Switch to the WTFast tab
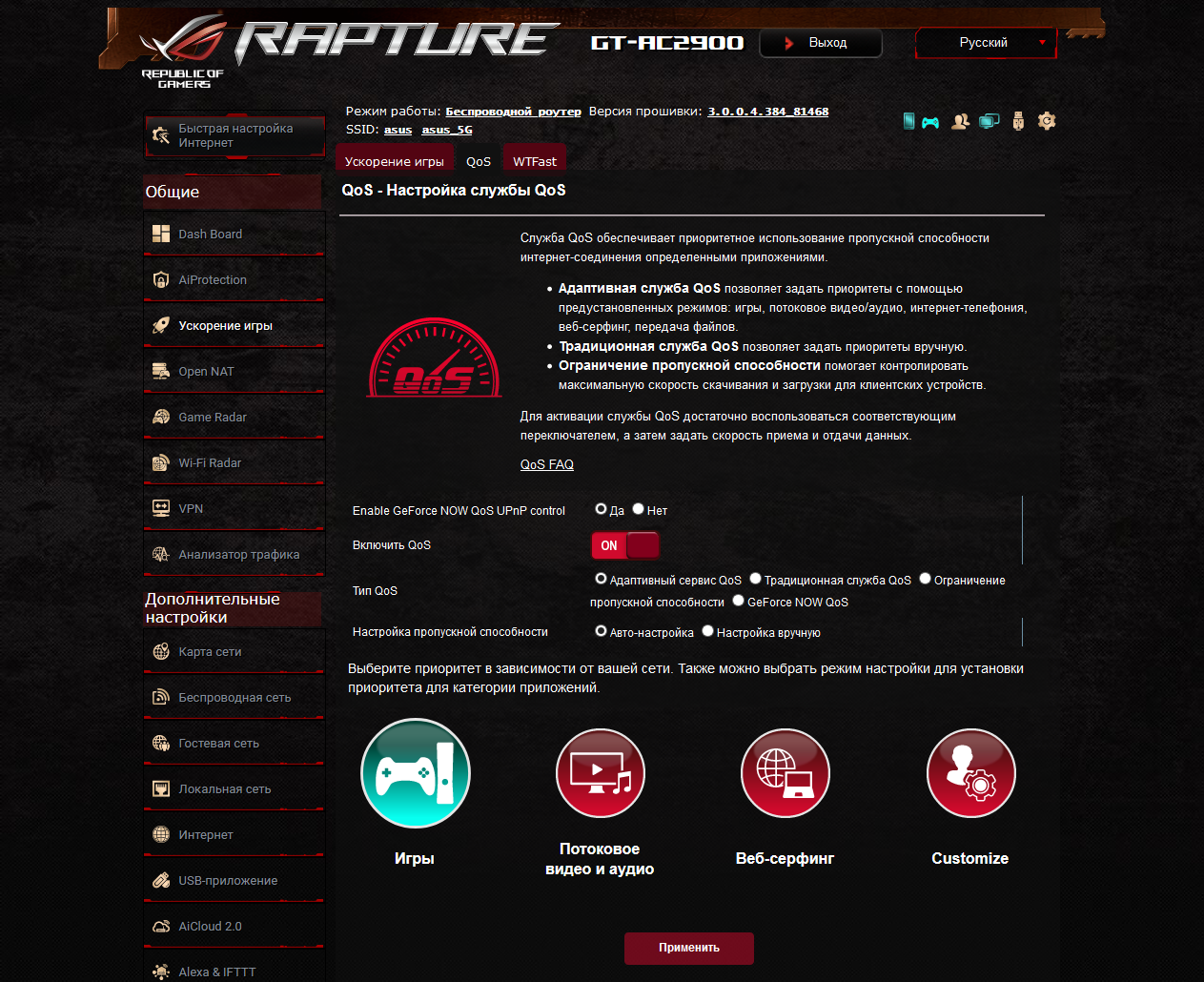This screenshot has width=1204, height=982. click(x=534, y=160)
